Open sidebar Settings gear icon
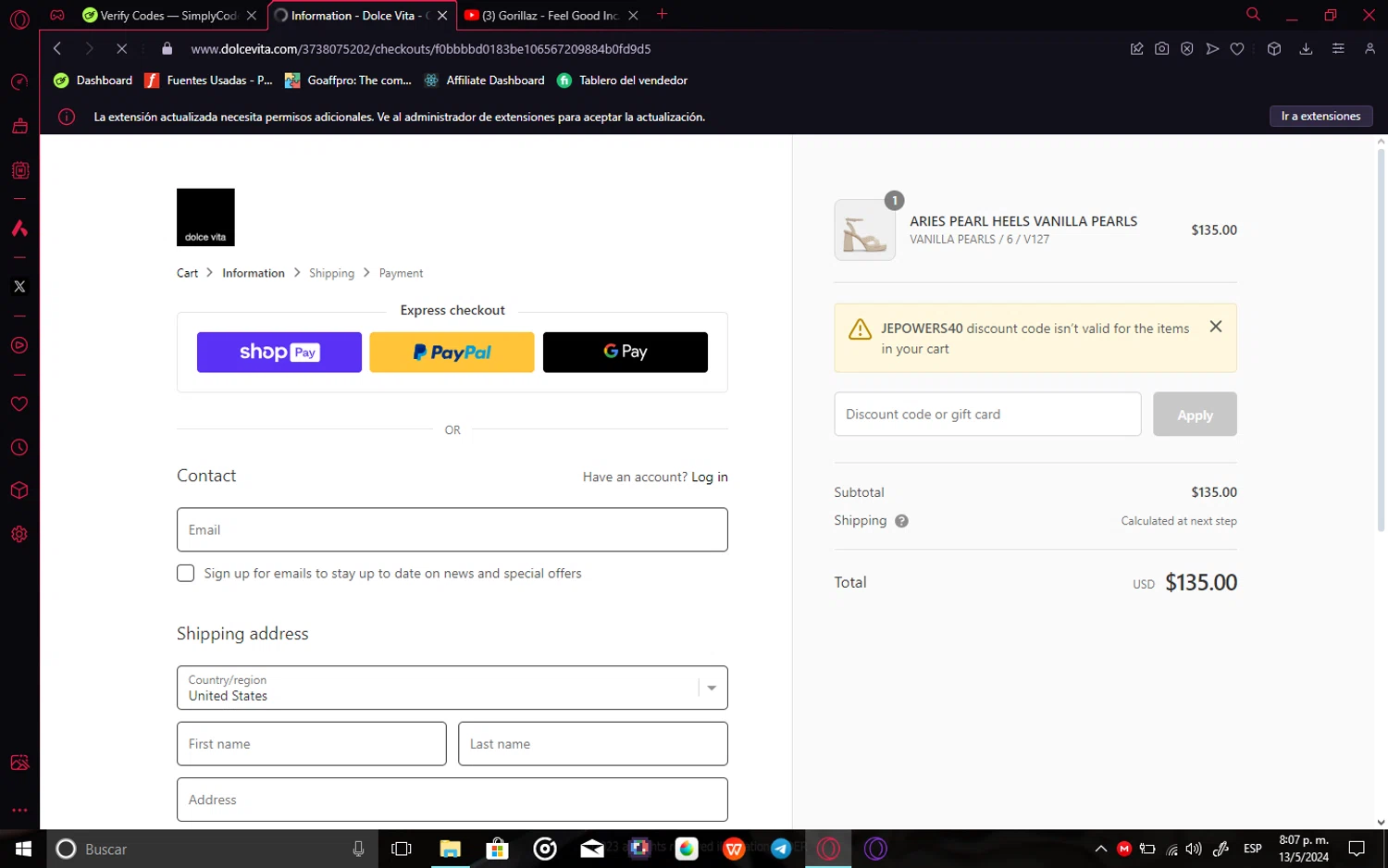The image size is (1388, 868). coord(19,534)
